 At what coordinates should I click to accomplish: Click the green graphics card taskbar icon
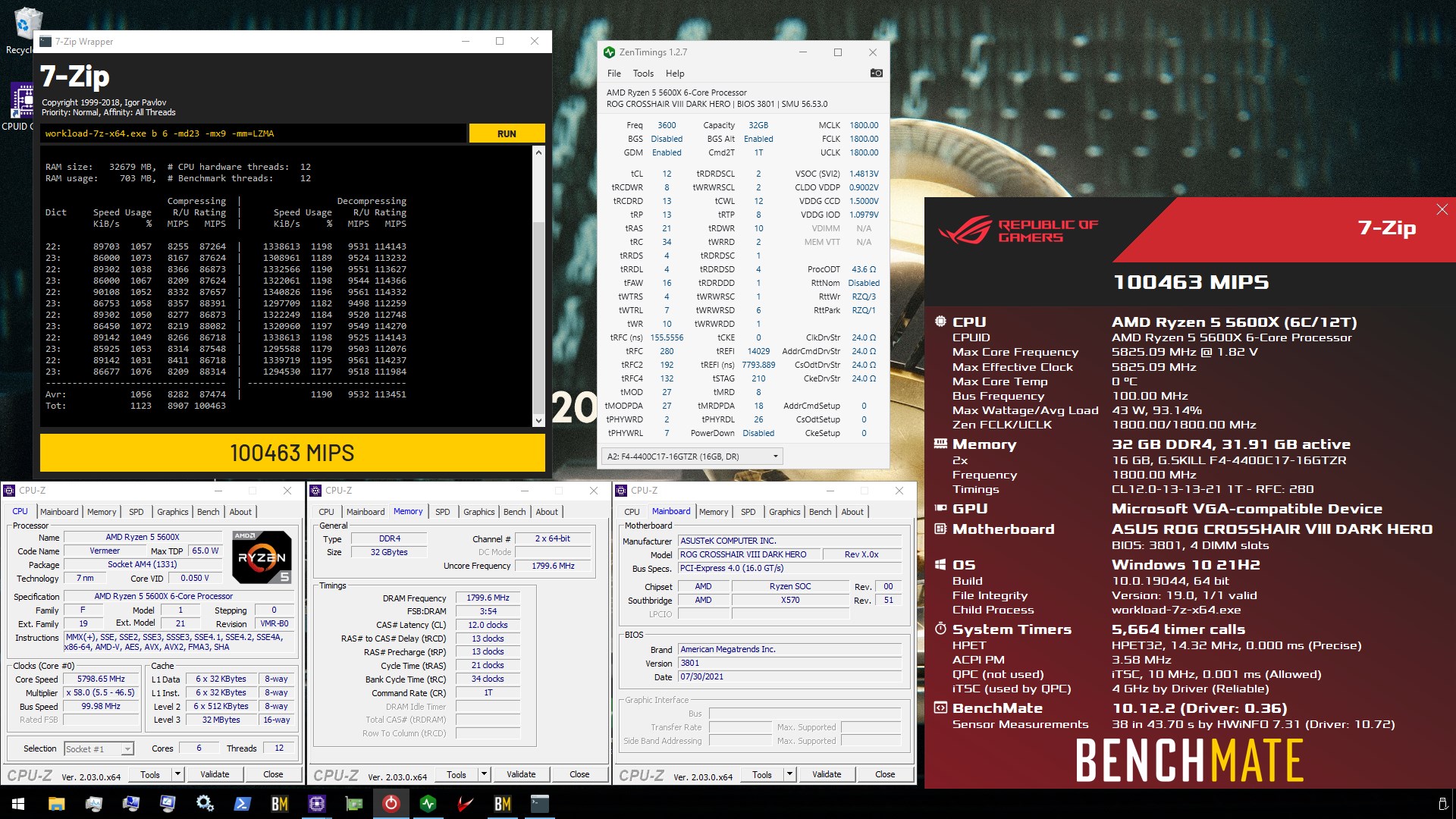point(353,804)
